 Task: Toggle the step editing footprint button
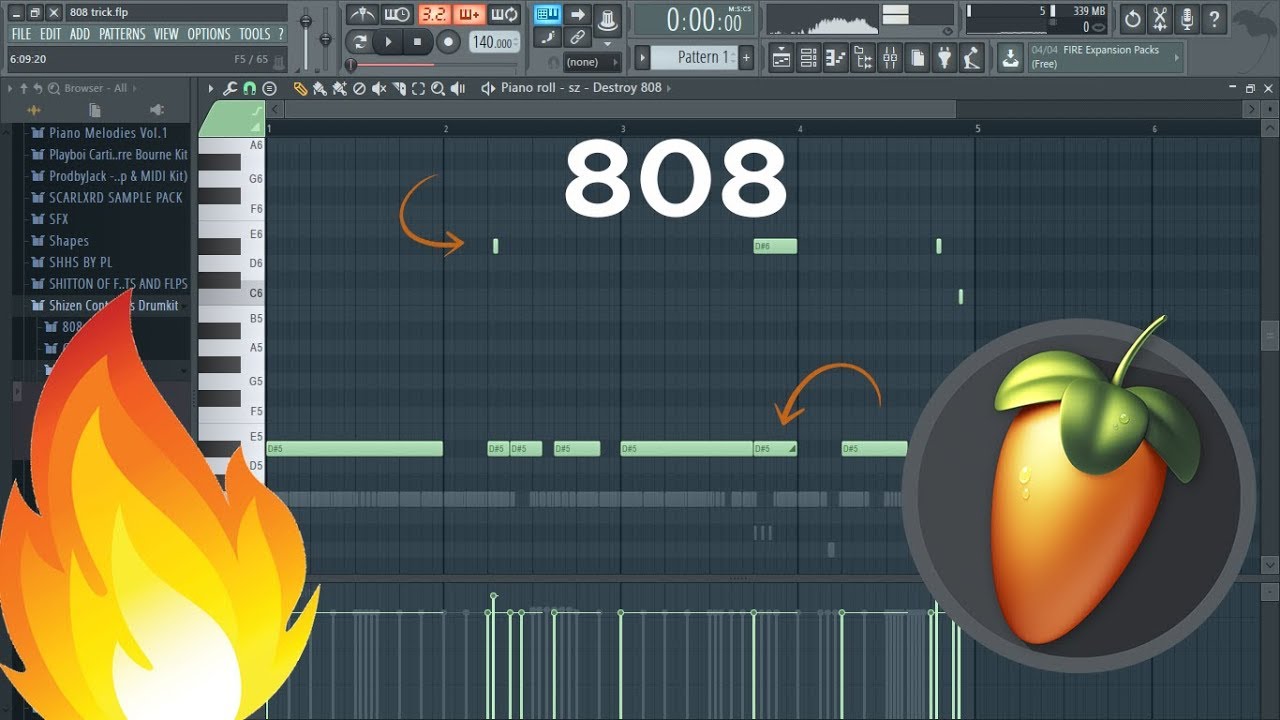click(547, 38)
